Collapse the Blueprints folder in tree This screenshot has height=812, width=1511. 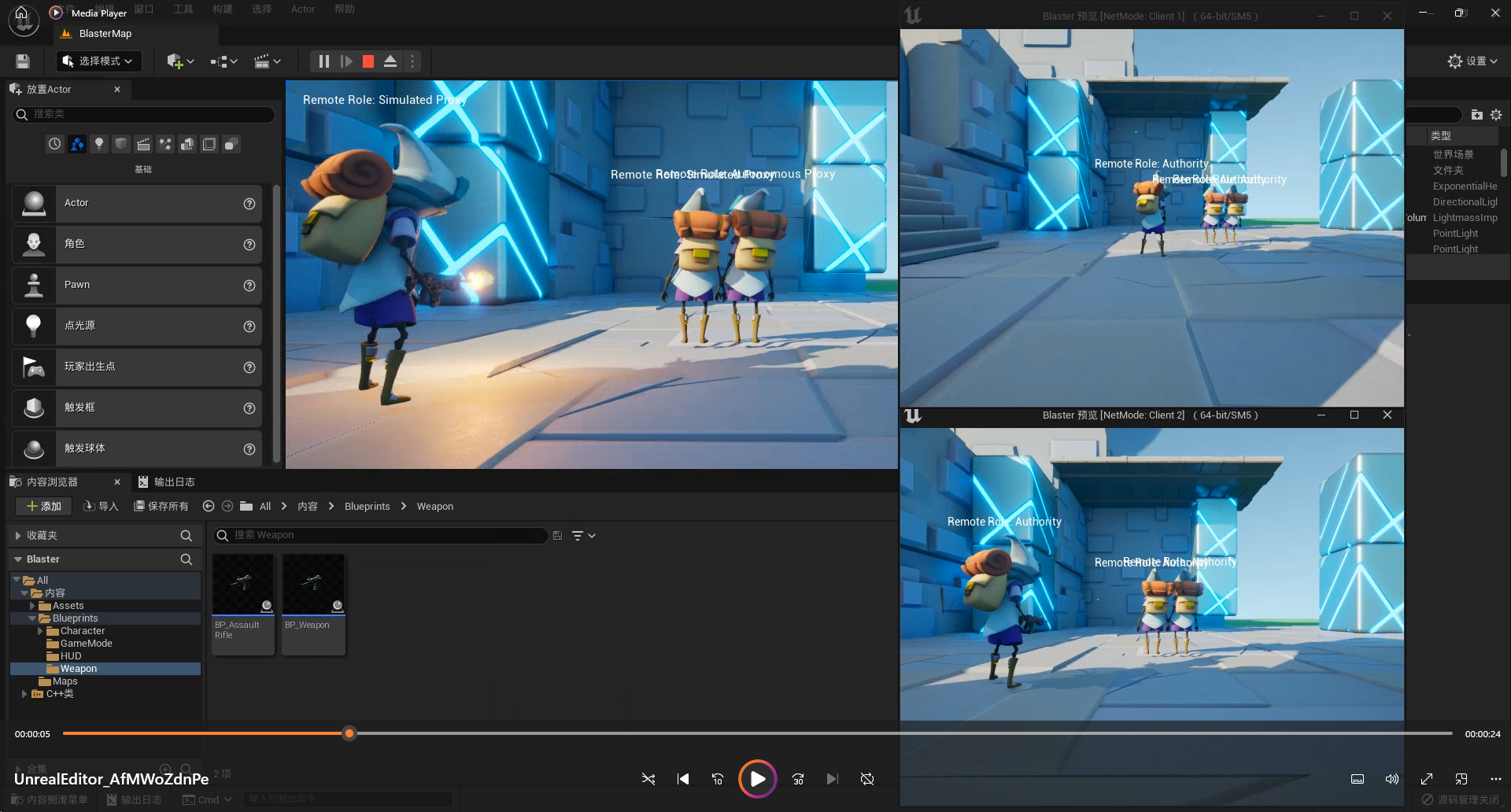(x=32, y=618)
